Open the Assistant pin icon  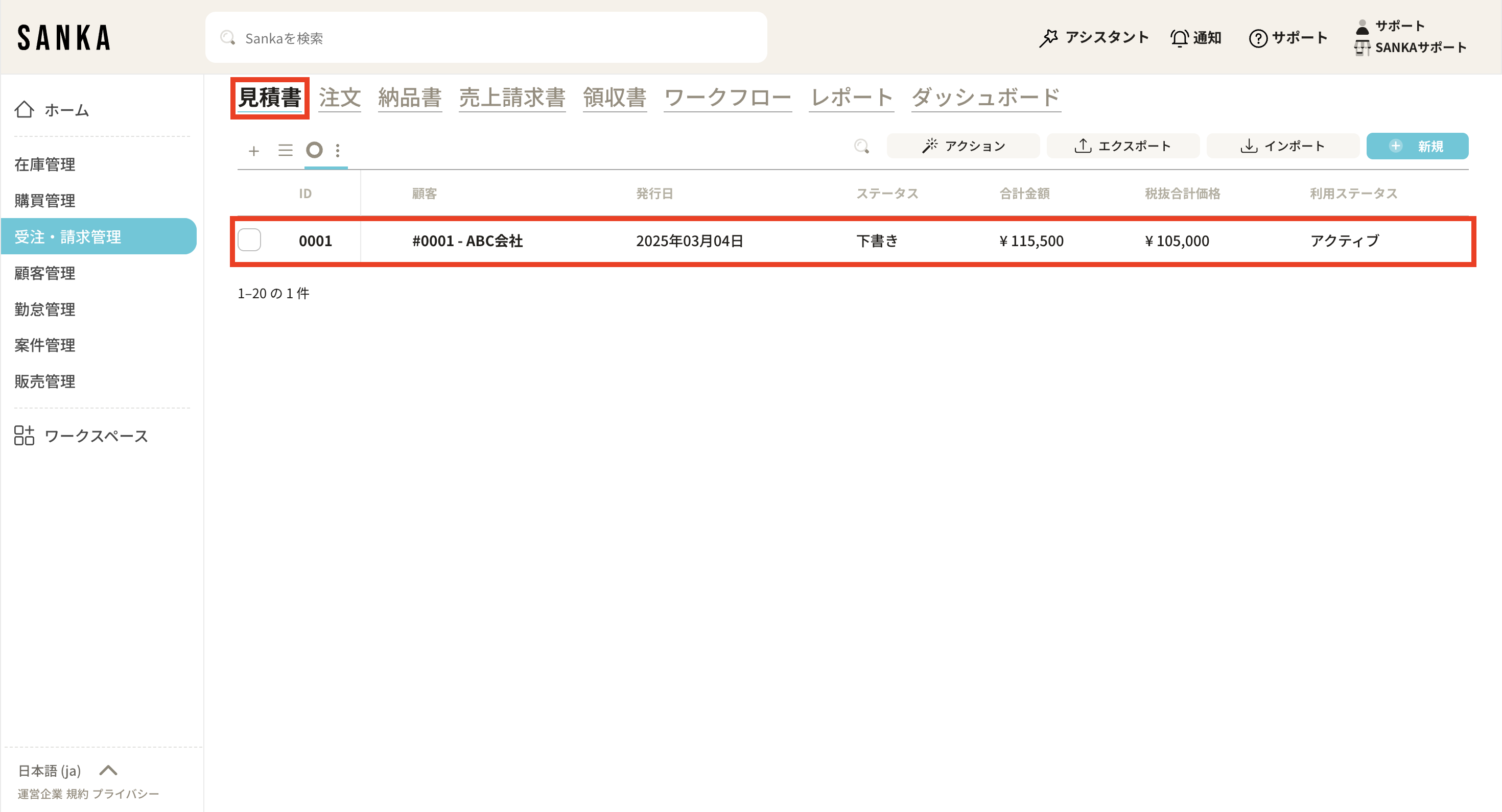1048,38
